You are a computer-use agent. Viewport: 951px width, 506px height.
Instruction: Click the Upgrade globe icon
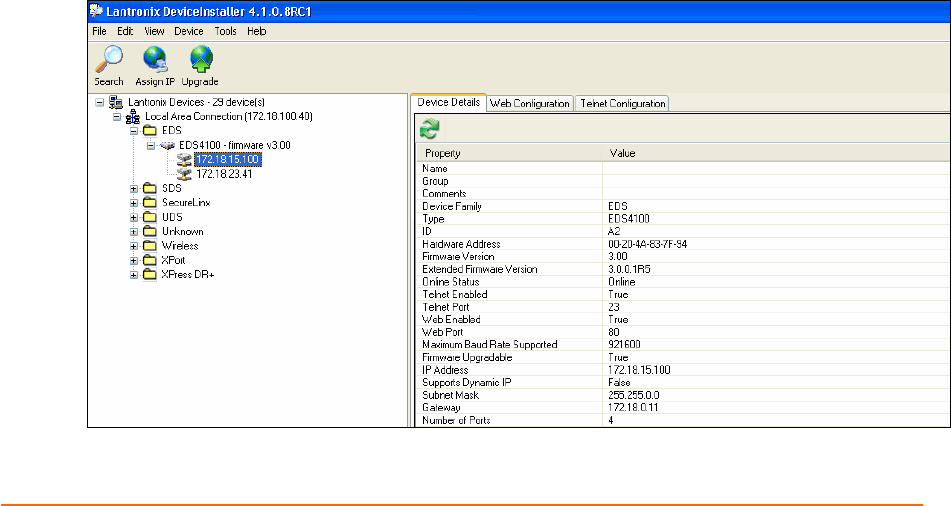(x=200, y=60)
